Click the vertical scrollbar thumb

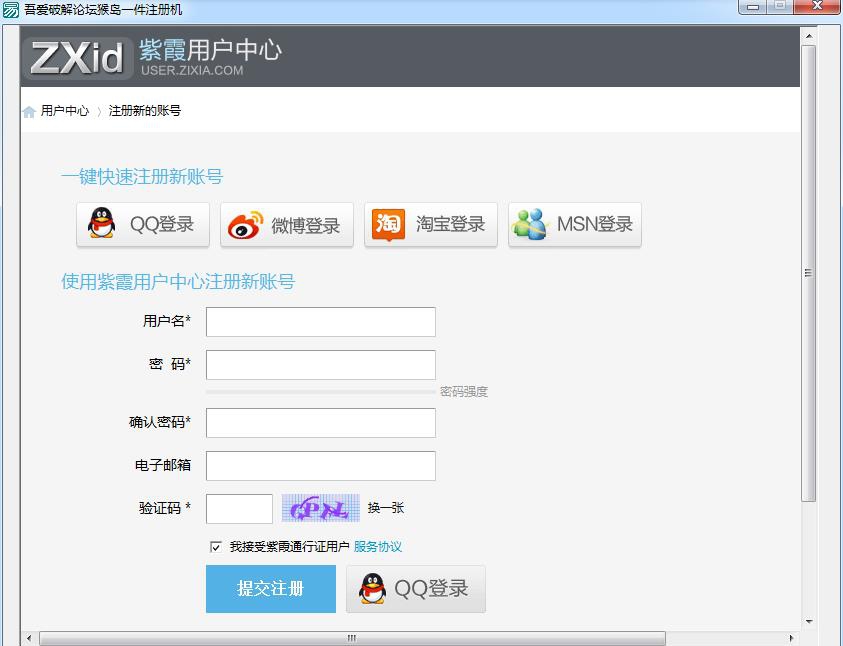pos(808,273)
